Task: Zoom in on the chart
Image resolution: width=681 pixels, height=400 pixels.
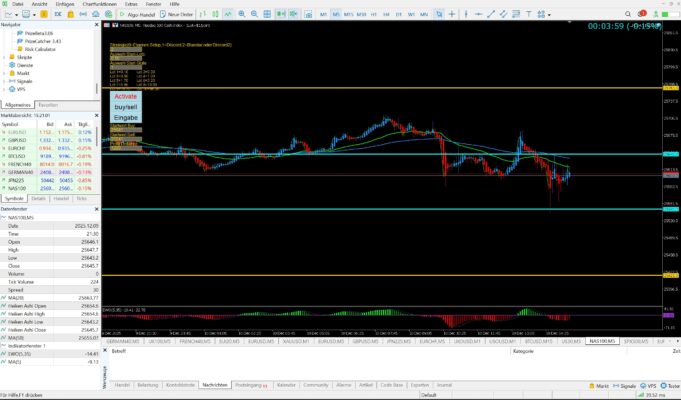Action: [x=241, y=14]
